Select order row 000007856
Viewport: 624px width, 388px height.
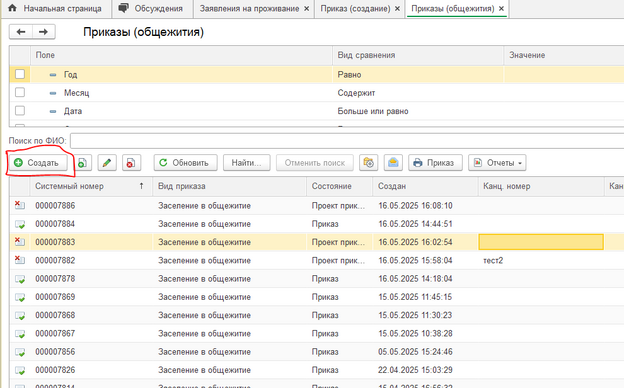(x=317, y=352)
